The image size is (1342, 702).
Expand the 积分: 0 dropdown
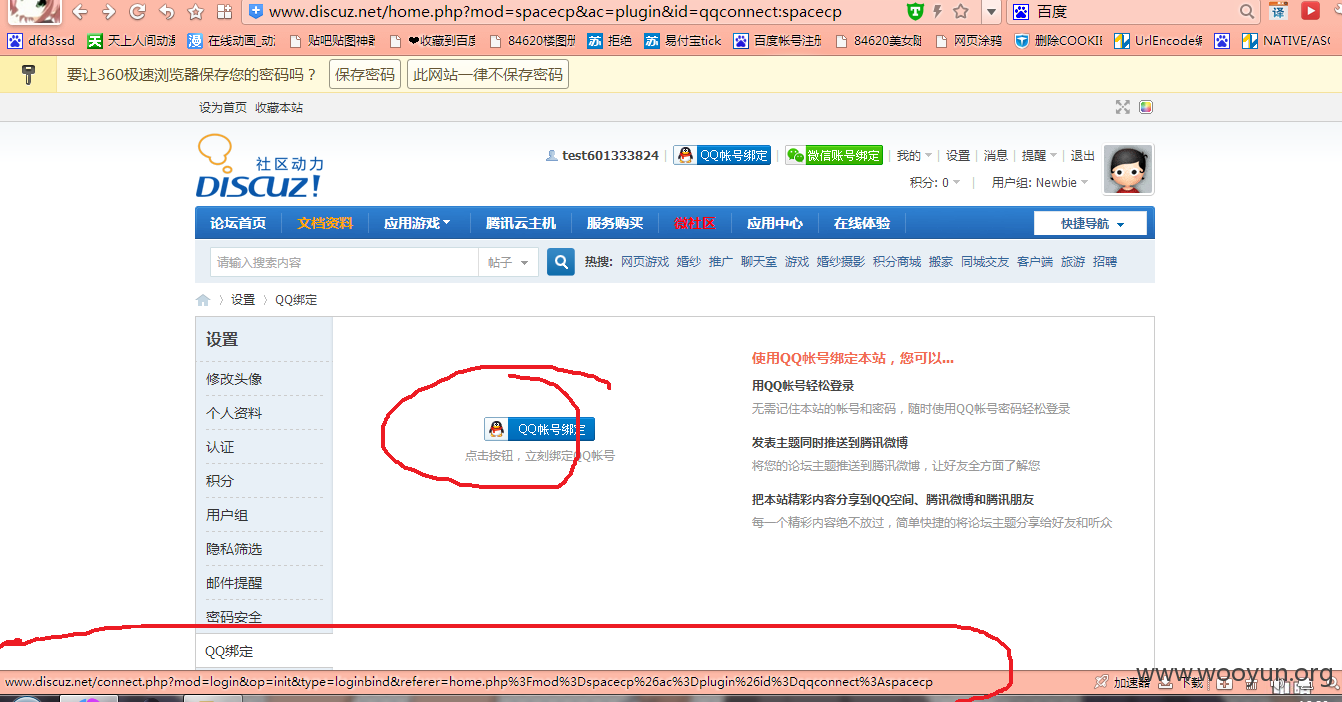(x=935, y=183)
